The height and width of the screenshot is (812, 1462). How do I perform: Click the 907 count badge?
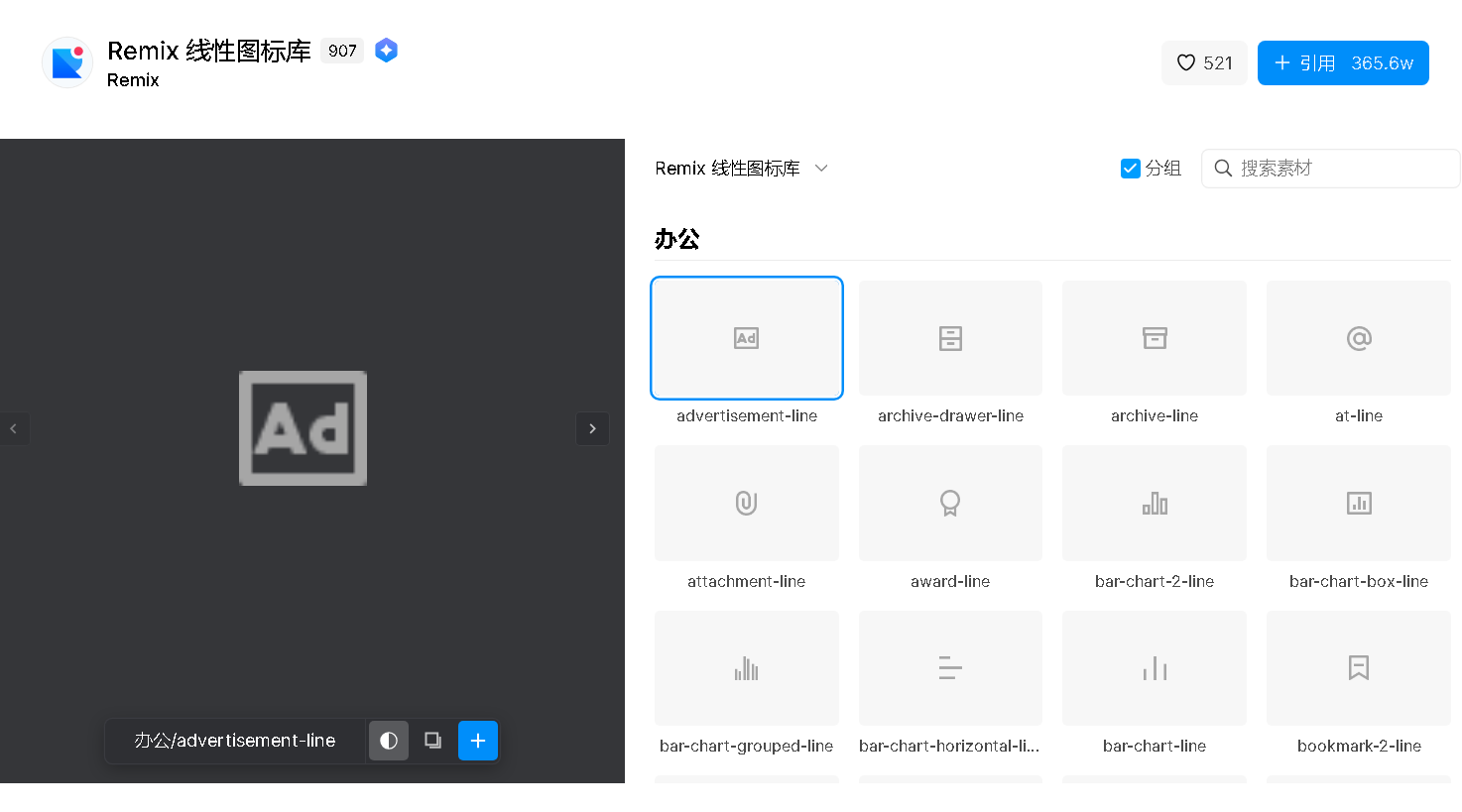(342, 51)
